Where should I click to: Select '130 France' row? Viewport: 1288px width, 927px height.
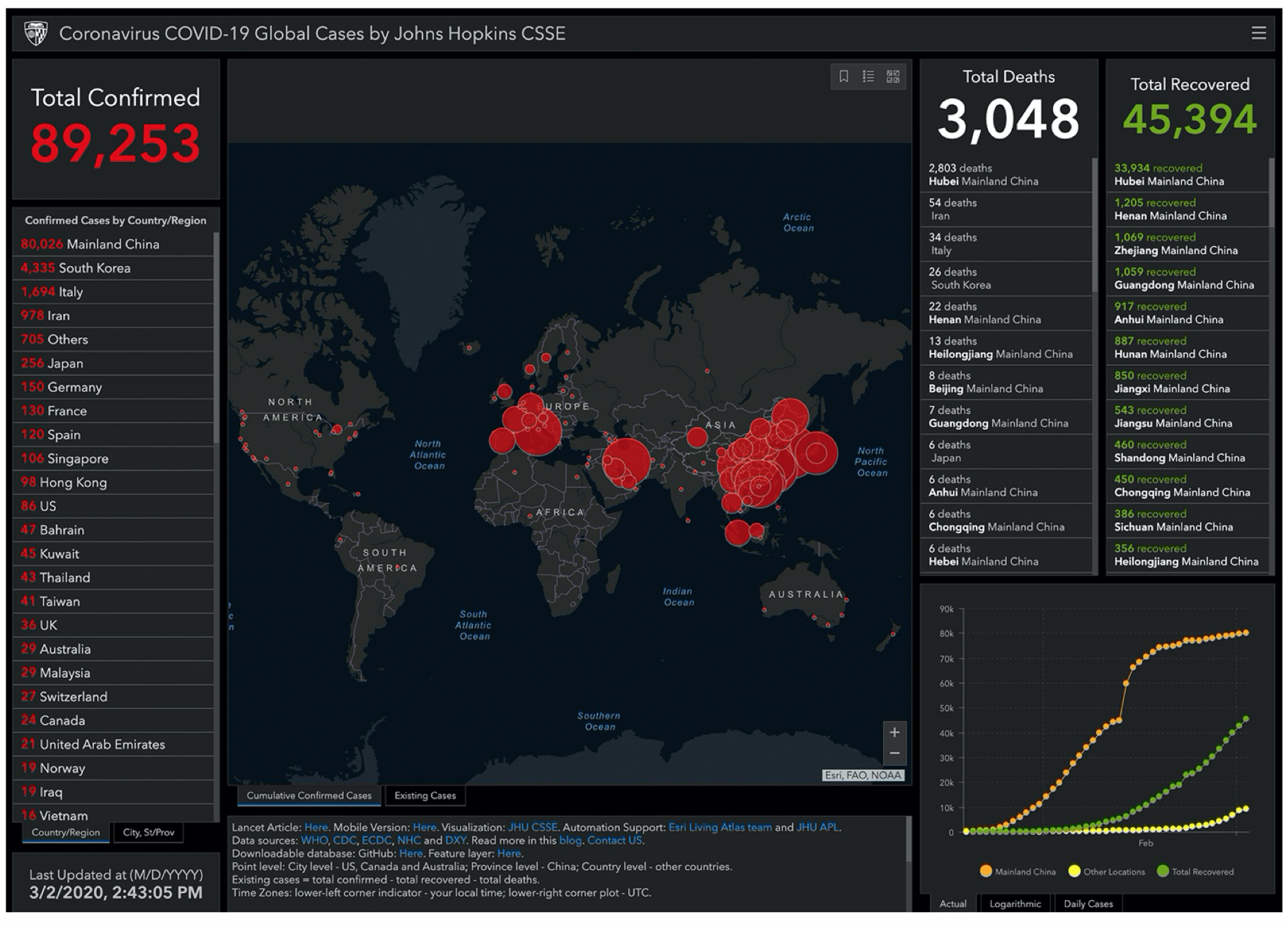113,411
